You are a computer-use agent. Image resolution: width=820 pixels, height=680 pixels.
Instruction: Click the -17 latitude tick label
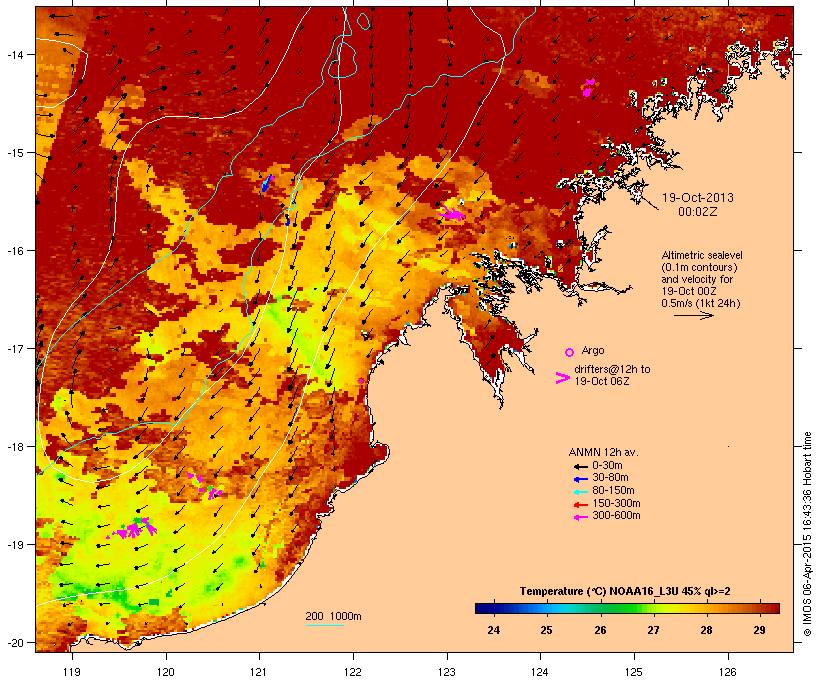coord(14,348)
